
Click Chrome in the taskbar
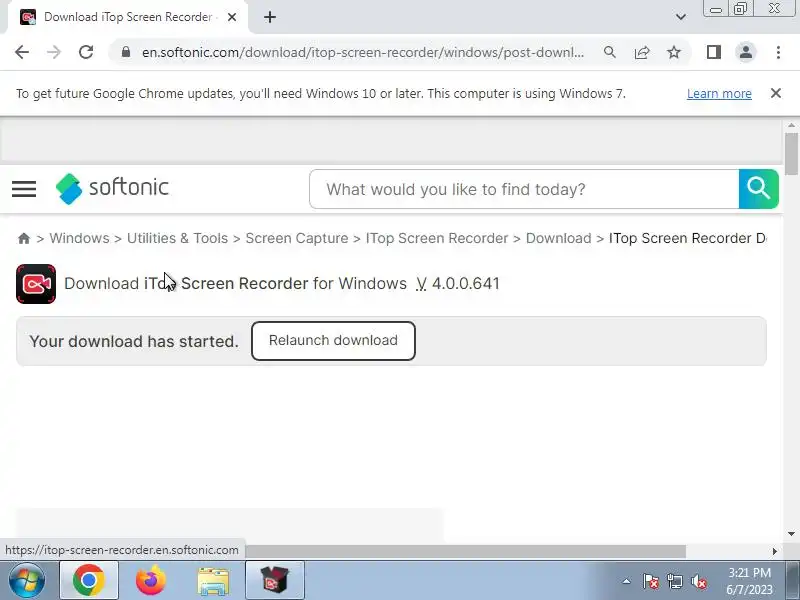click(x=89, y=580)
